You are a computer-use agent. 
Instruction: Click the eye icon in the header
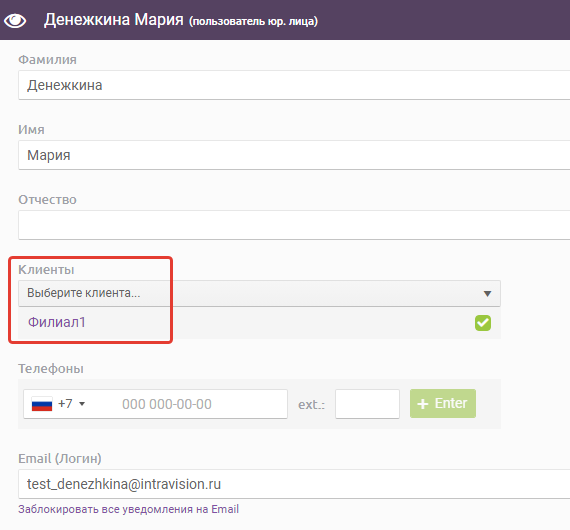click(x=15, y=20)
